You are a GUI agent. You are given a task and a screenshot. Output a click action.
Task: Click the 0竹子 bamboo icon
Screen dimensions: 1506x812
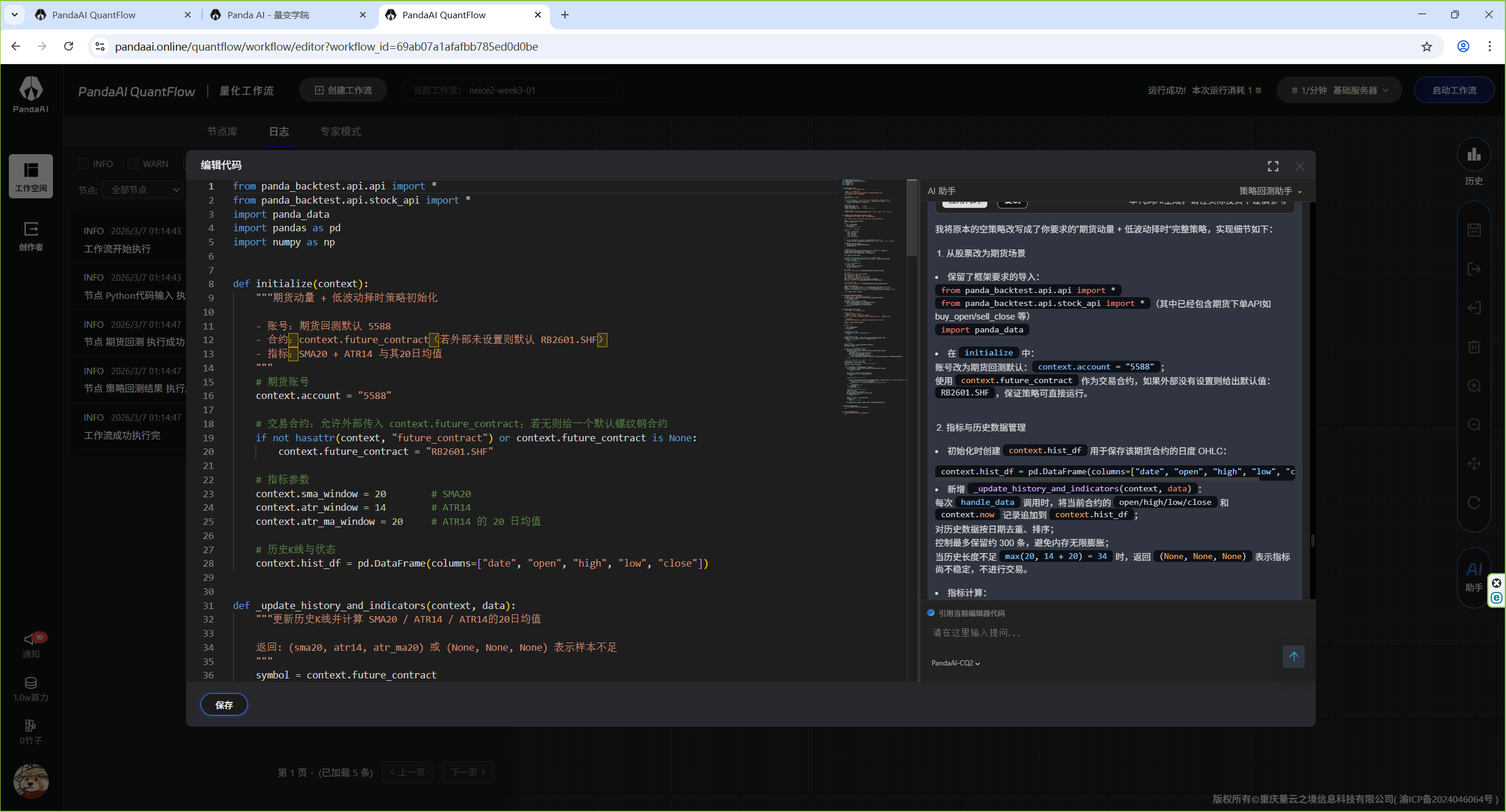tap(31, 732)
